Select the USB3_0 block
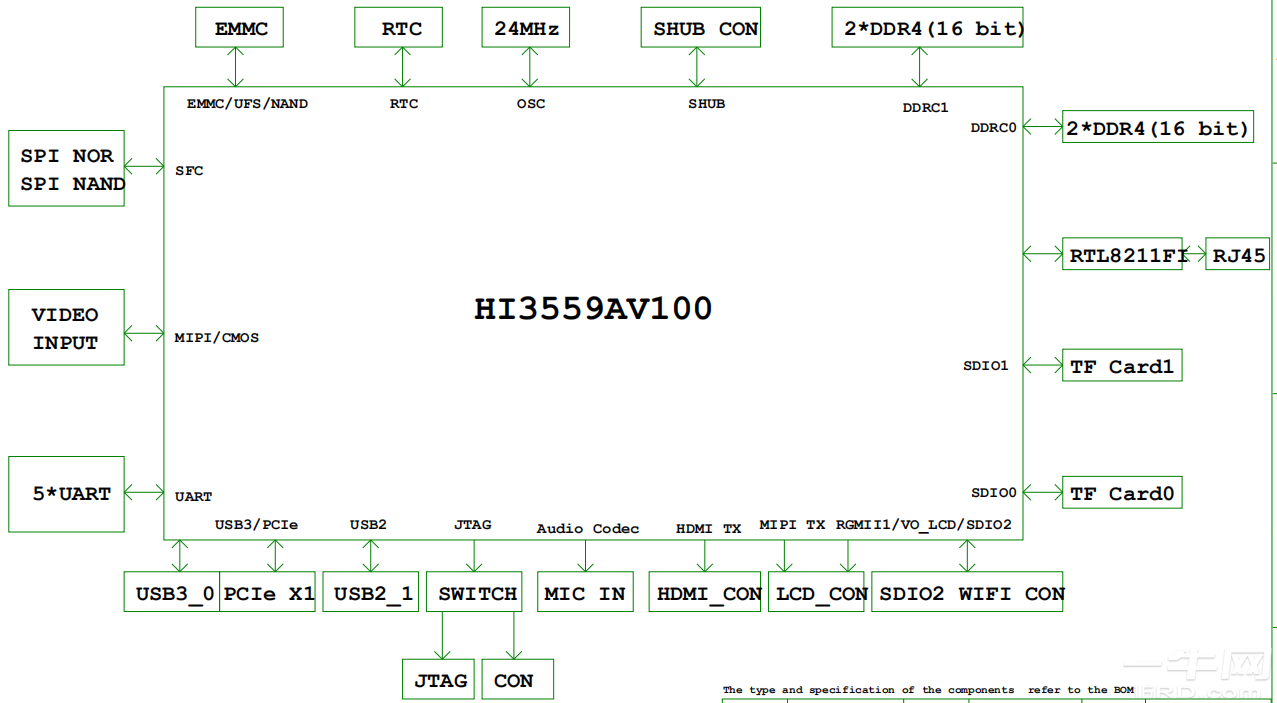The width and height of the screenshot is (1277, 703). click(x=172, y=593)
